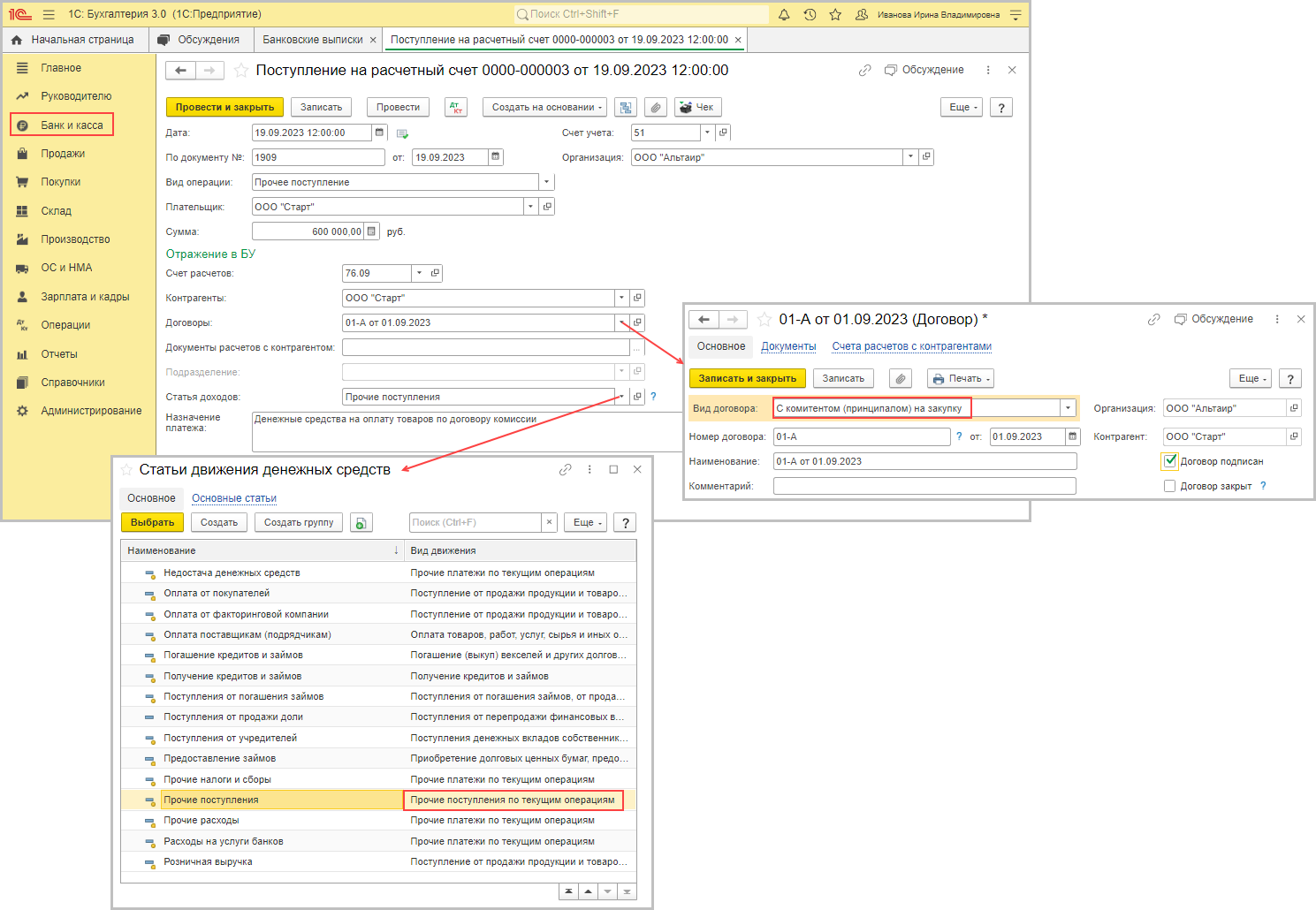Add contract 01-А to favorites star
This screenshot has width=1316, height=910.
coord(764,320)
